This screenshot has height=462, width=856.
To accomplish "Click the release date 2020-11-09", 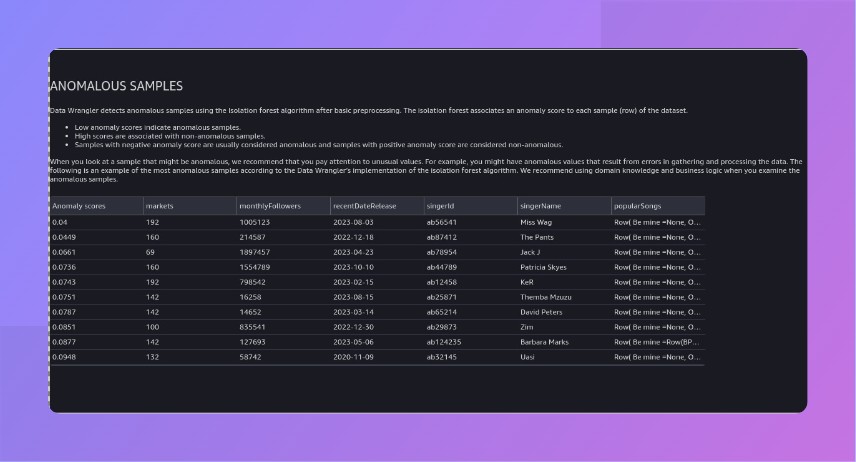I will [x=353, y=357].
